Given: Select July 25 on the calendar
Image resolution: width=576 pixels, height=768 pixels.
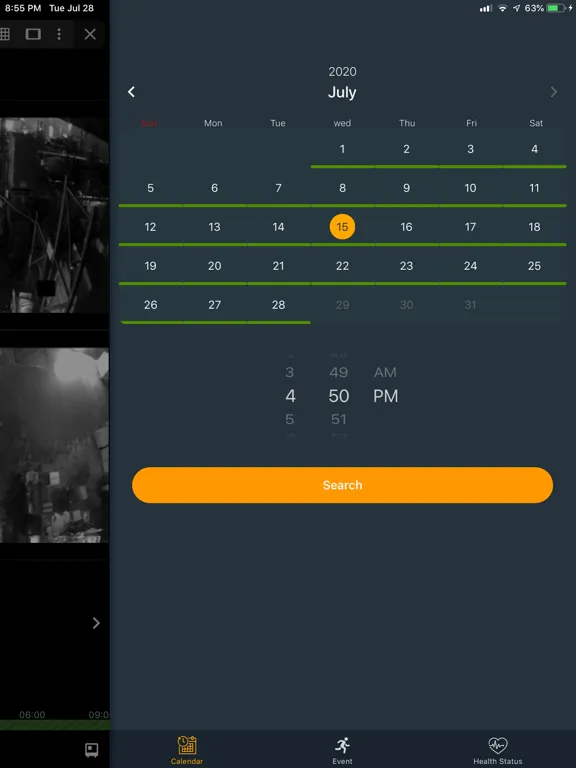Looking at the screenshot, I should [534, 266].
